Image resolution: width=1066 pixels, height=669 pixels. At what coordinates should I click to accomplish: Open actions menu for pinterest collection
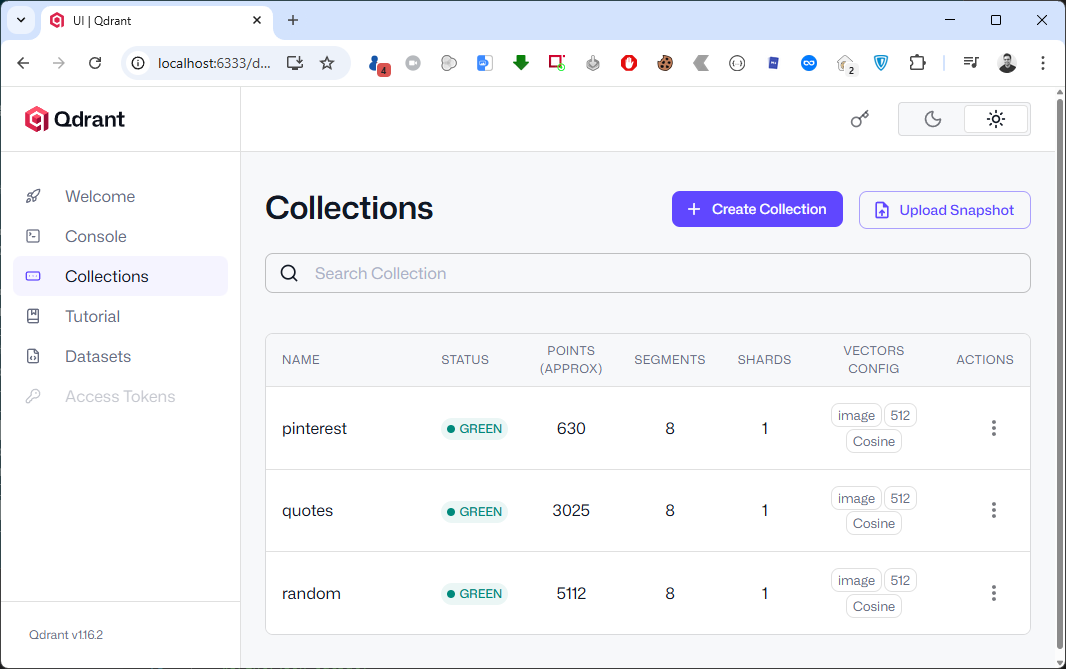click(x=993, y=428)
